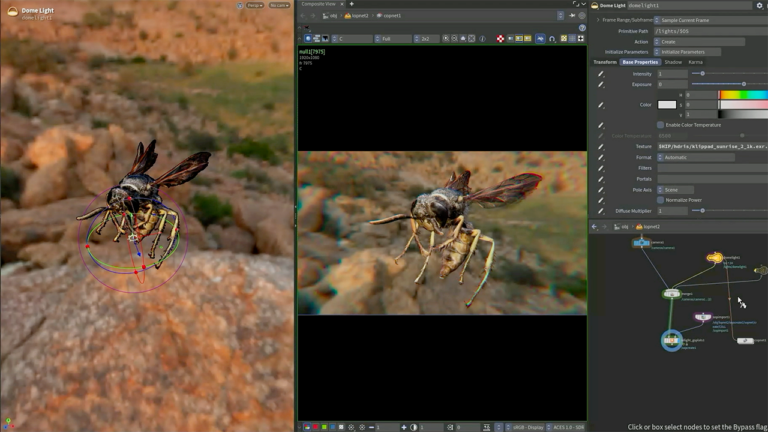This screenshot has width=768, height=432.
Task: Click the Primitive Path field /lights/$OS
Action: (711, 31)
